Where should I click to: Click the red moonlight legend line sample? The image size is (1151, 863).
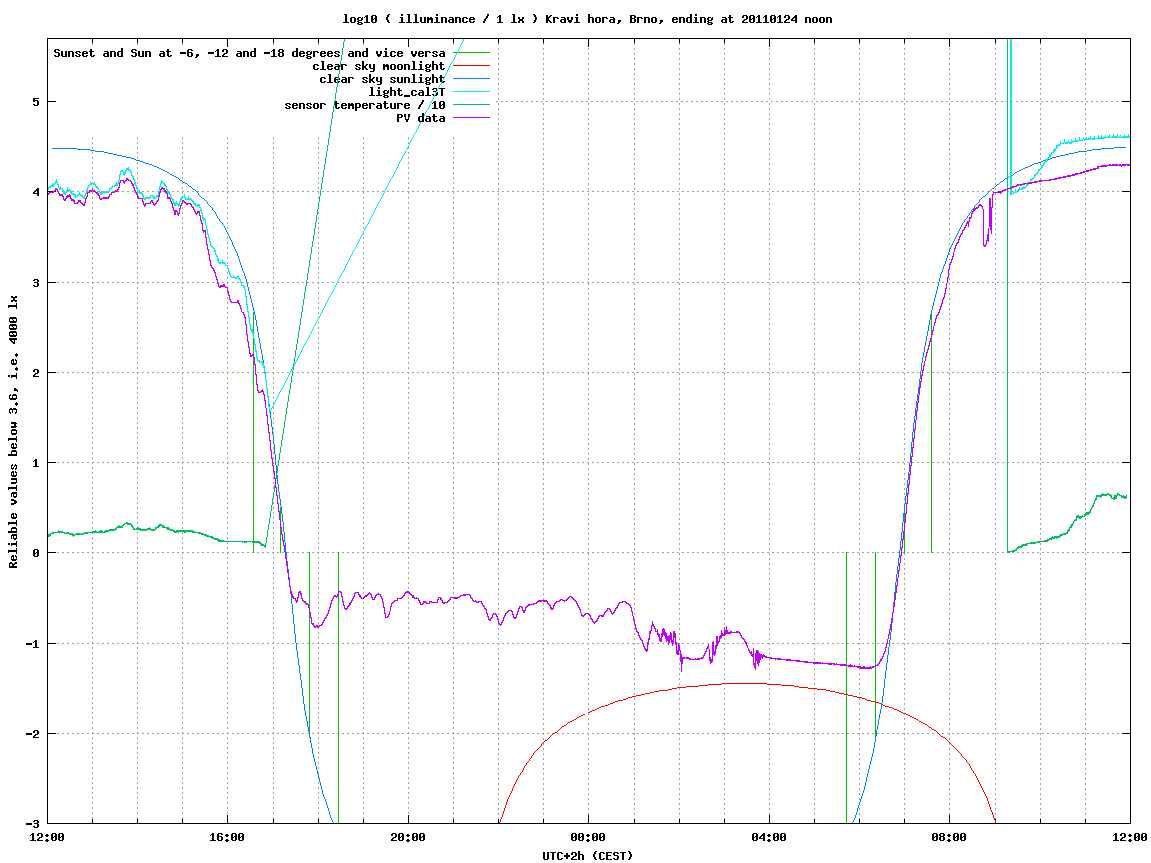point(471,66)
